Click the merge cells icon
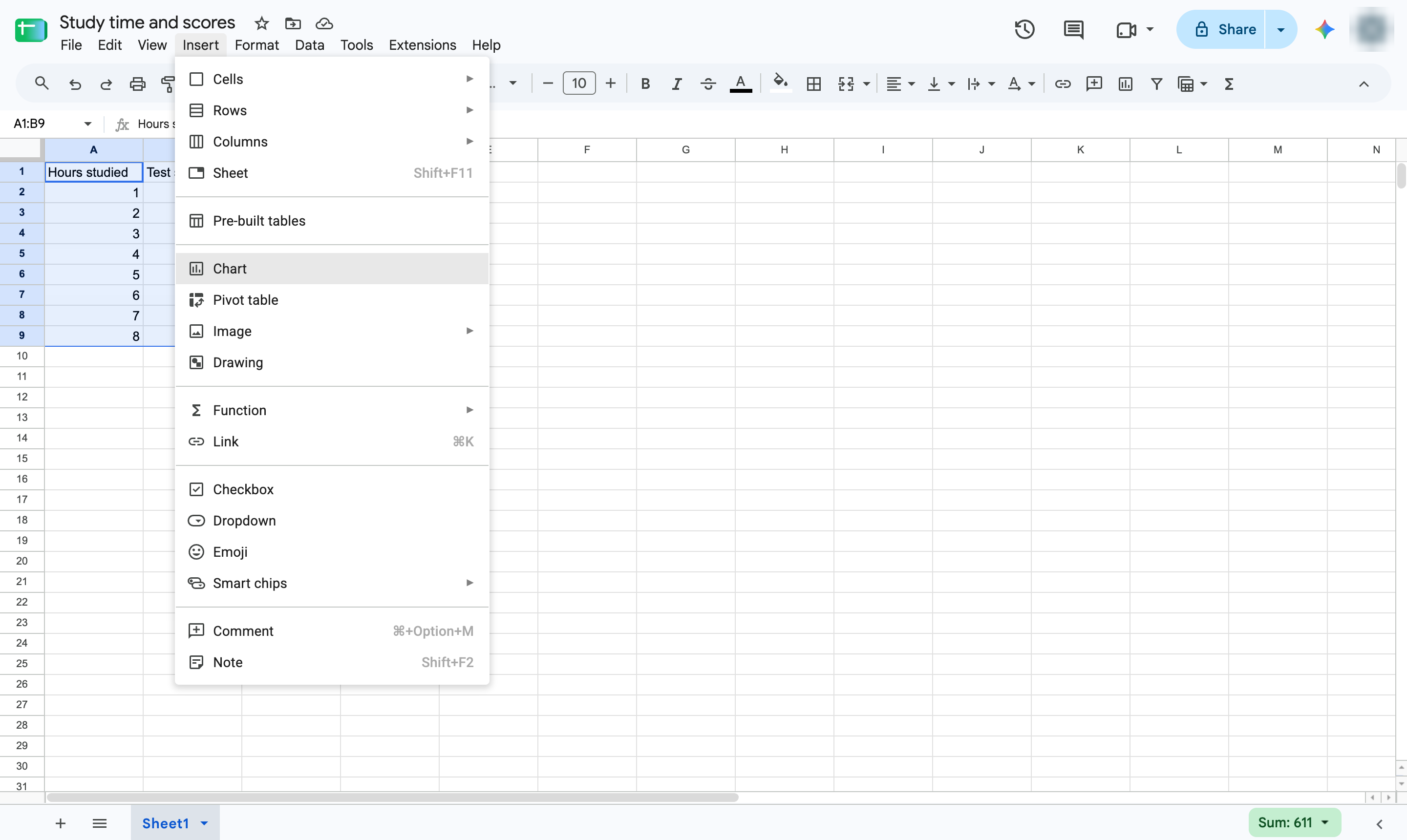The image size is (1407, 840). pyautogui.click(x=846, y=84)
